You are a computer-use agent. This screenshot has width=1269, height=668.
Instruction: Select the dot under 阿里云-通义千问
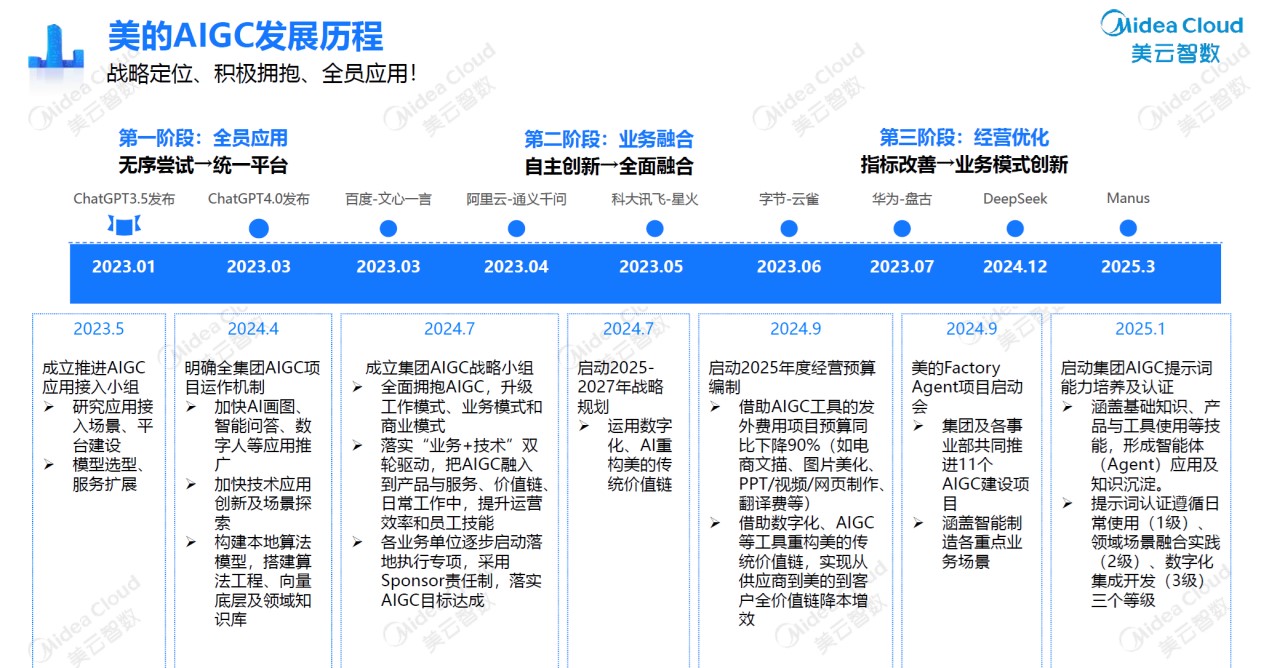(516, 229)
